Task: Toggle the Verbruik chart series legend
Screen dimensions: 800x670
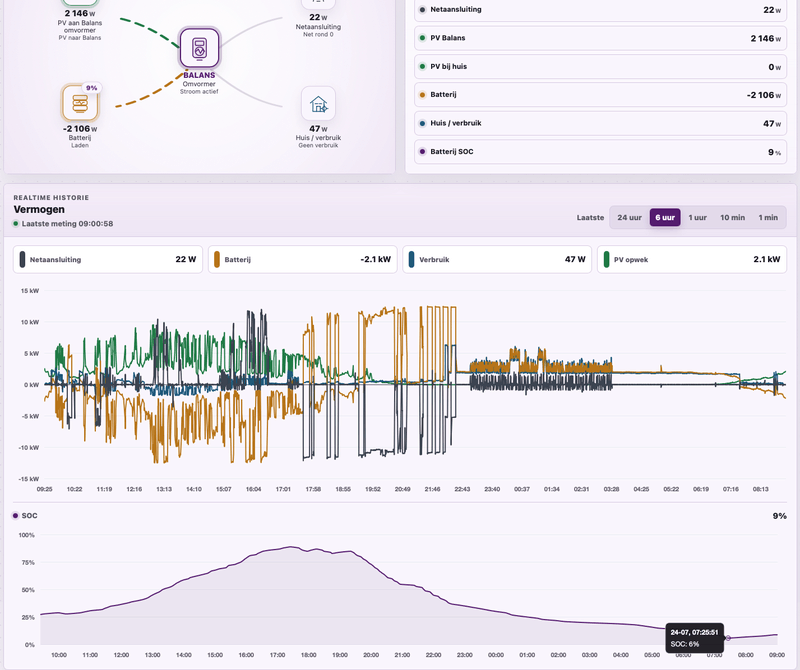Action: (x=497, y=259)
